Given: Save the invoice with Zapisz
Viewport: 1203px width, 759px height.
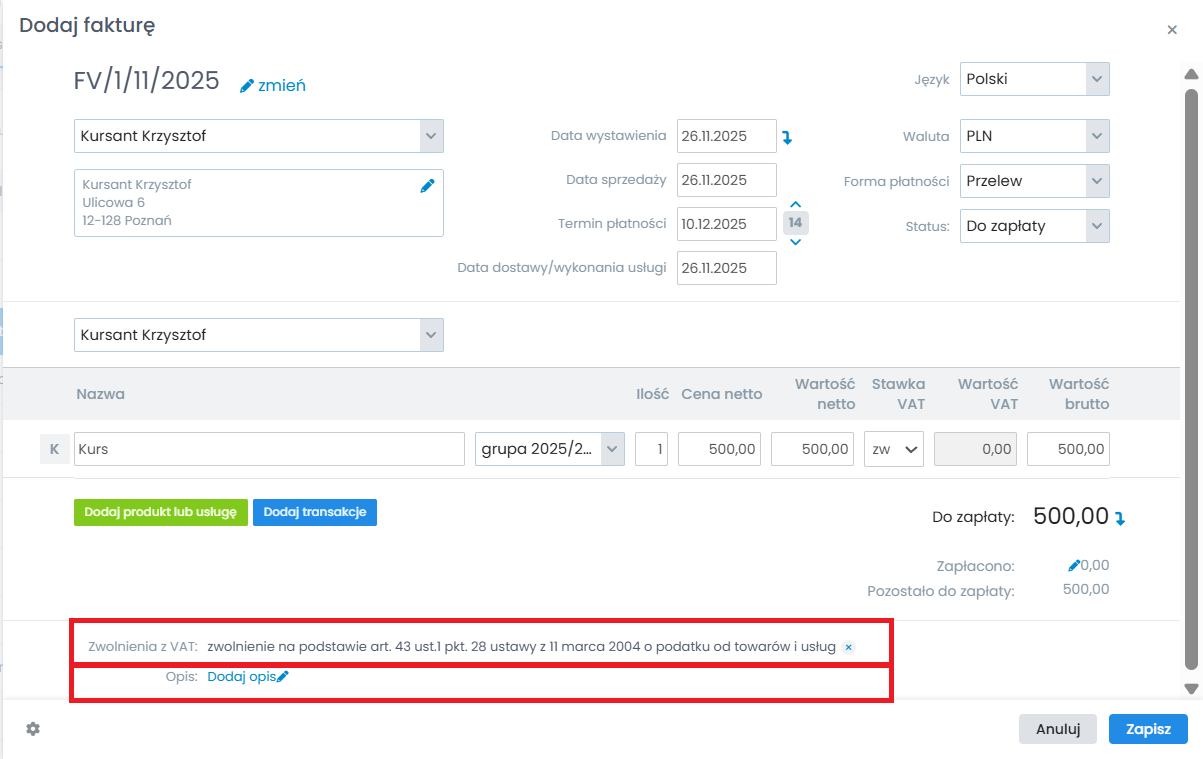Looking at the screenshot, I should 1147,729.
